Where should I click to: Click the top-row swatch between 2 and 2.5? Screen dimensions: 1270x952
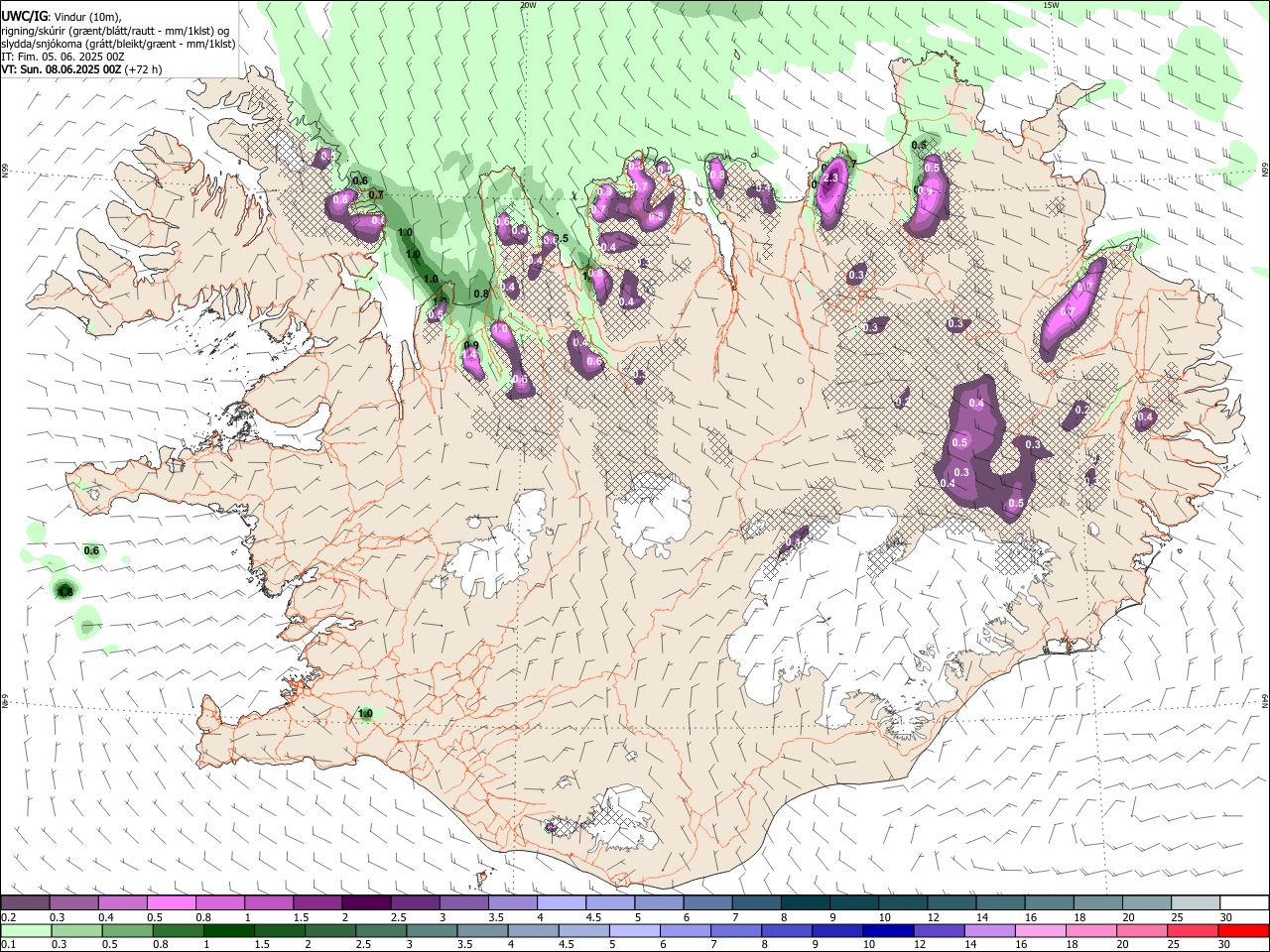click(366, 902)
